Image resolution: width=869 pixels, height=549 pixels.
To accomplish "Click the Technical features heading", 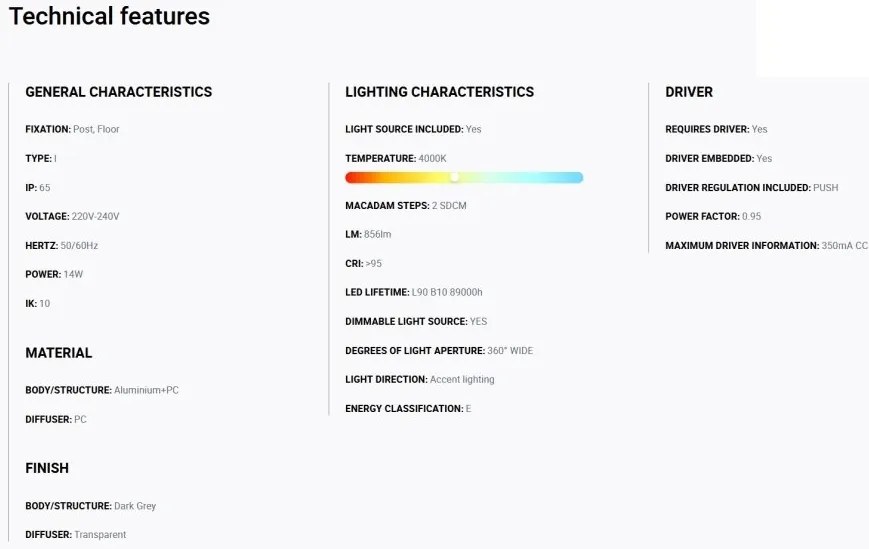I will [x=109, y=17].
